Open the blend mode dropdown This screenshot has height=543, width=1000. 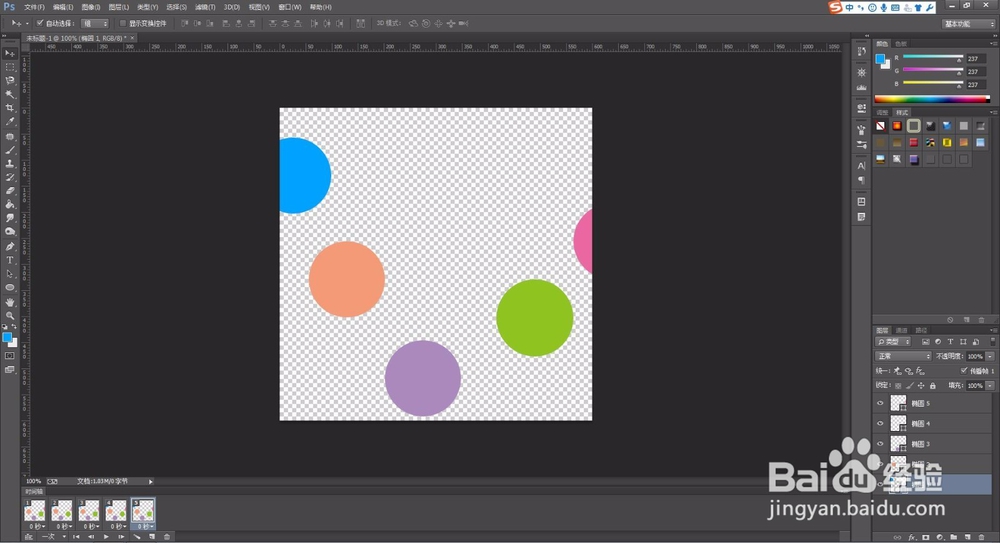pos(903,356)
